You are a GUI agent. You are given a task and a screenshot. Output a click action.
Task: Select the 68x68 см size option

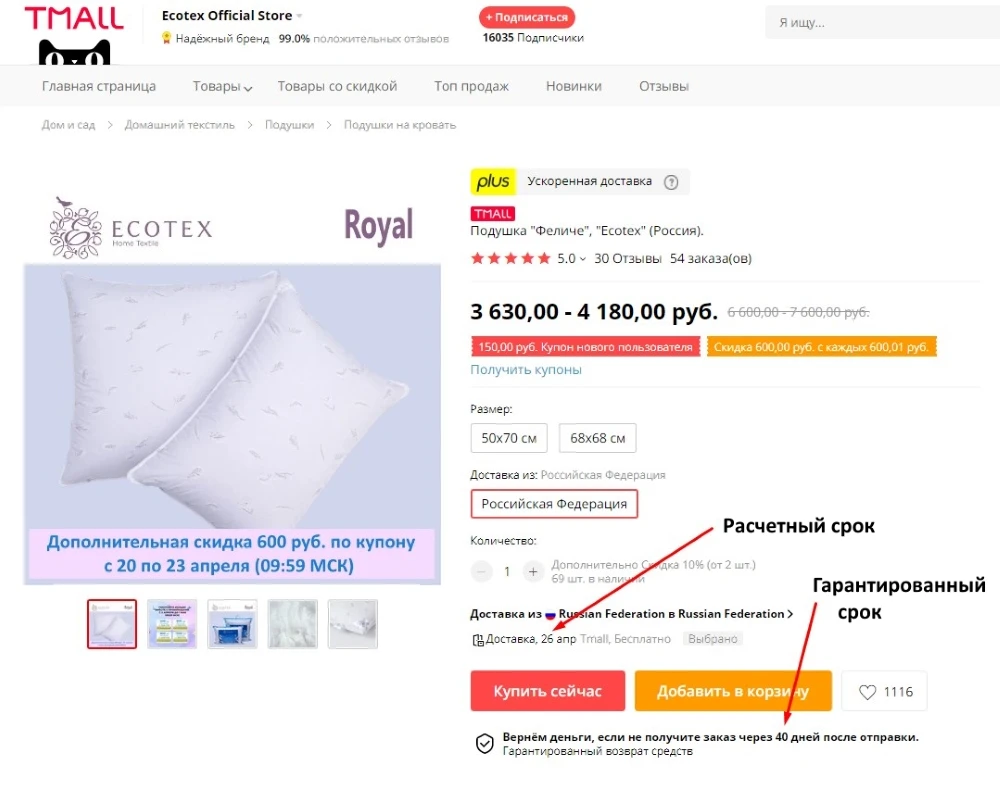(598, 438)
